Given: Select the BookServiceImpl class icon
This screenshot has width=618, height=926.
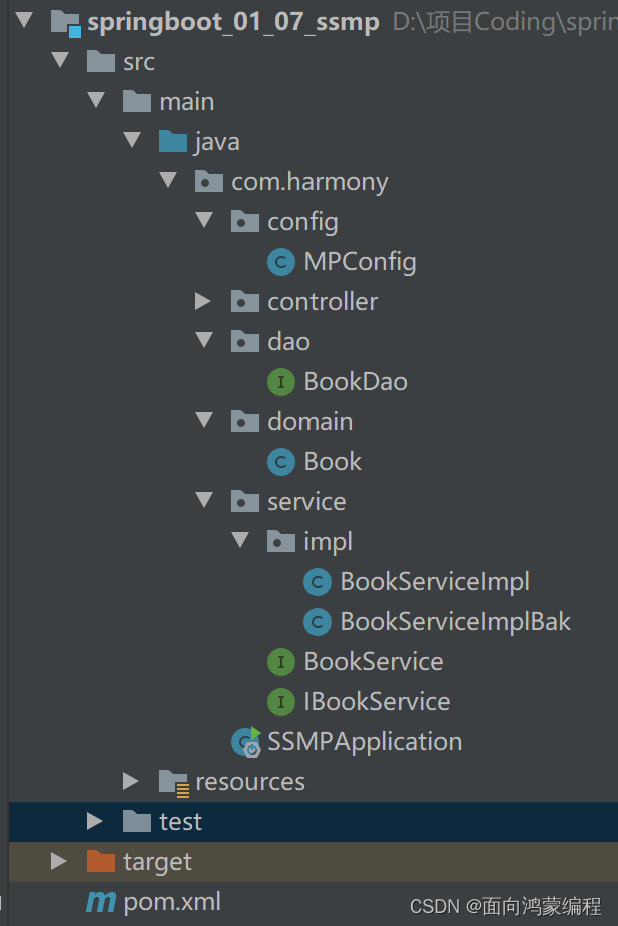Looking at the screenshot, I should coord(316,581).
